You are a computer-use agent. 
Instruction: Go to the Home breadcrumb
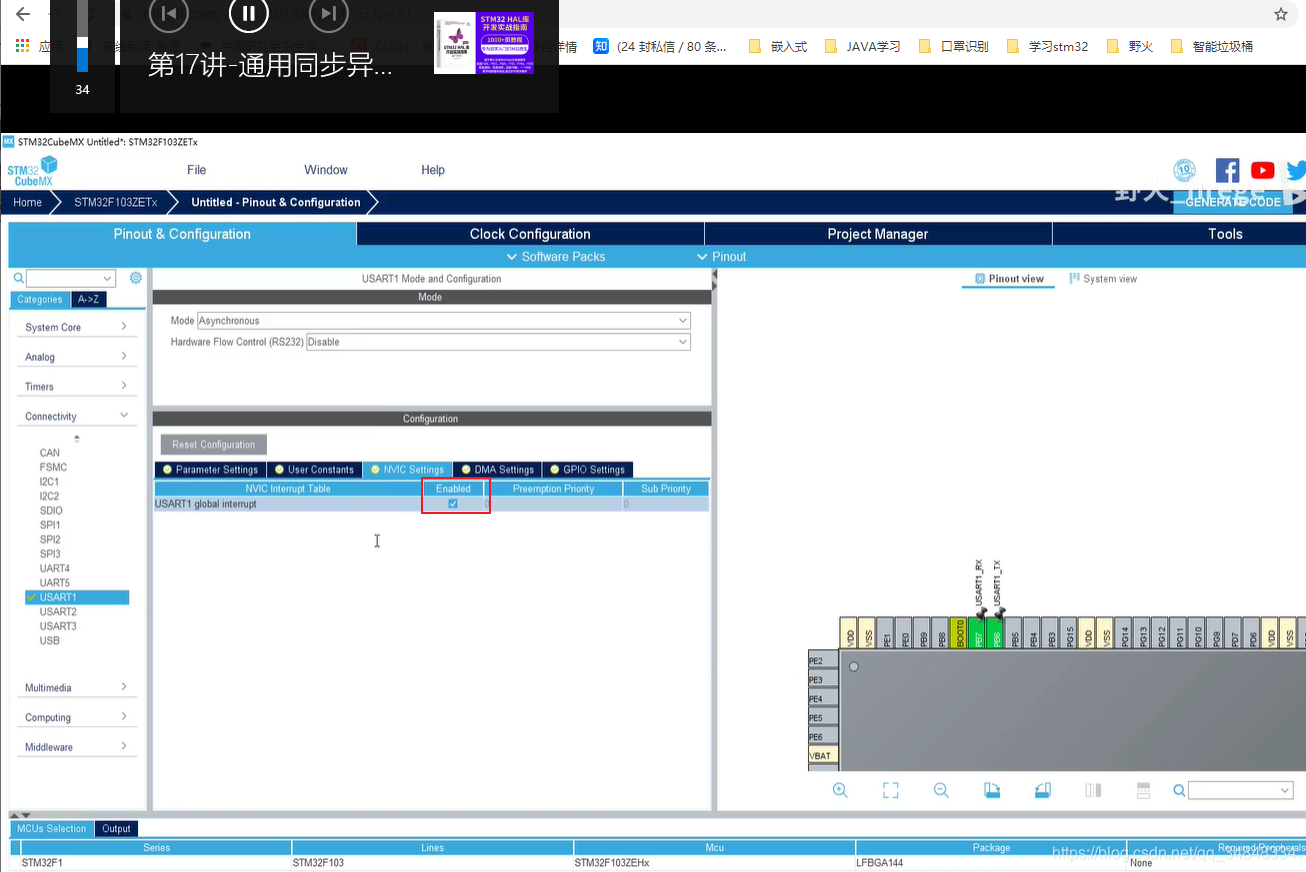28,202
